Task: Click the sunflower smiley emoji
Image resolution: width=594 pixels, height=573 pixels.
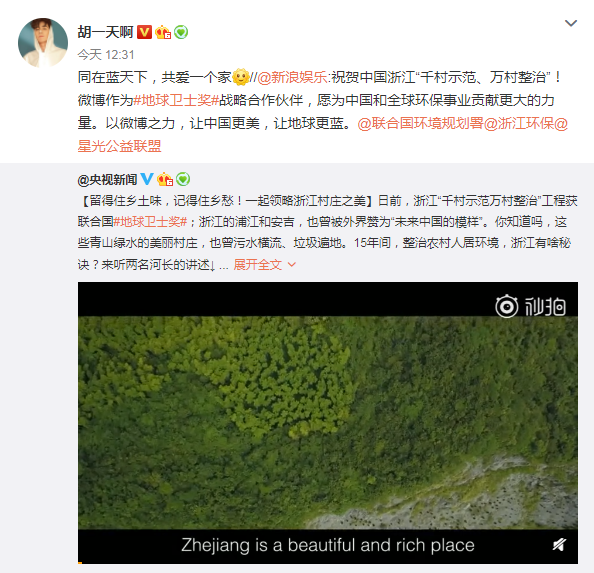Action: tap(241, 77)
